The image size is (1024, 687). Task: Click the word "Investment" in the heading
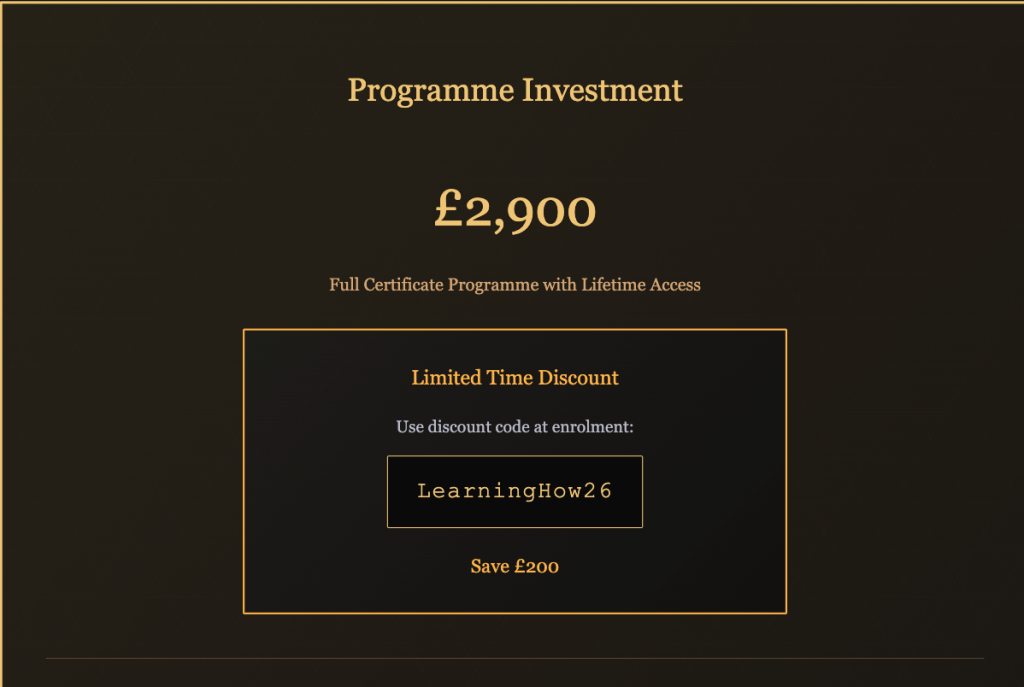(603, 91)
